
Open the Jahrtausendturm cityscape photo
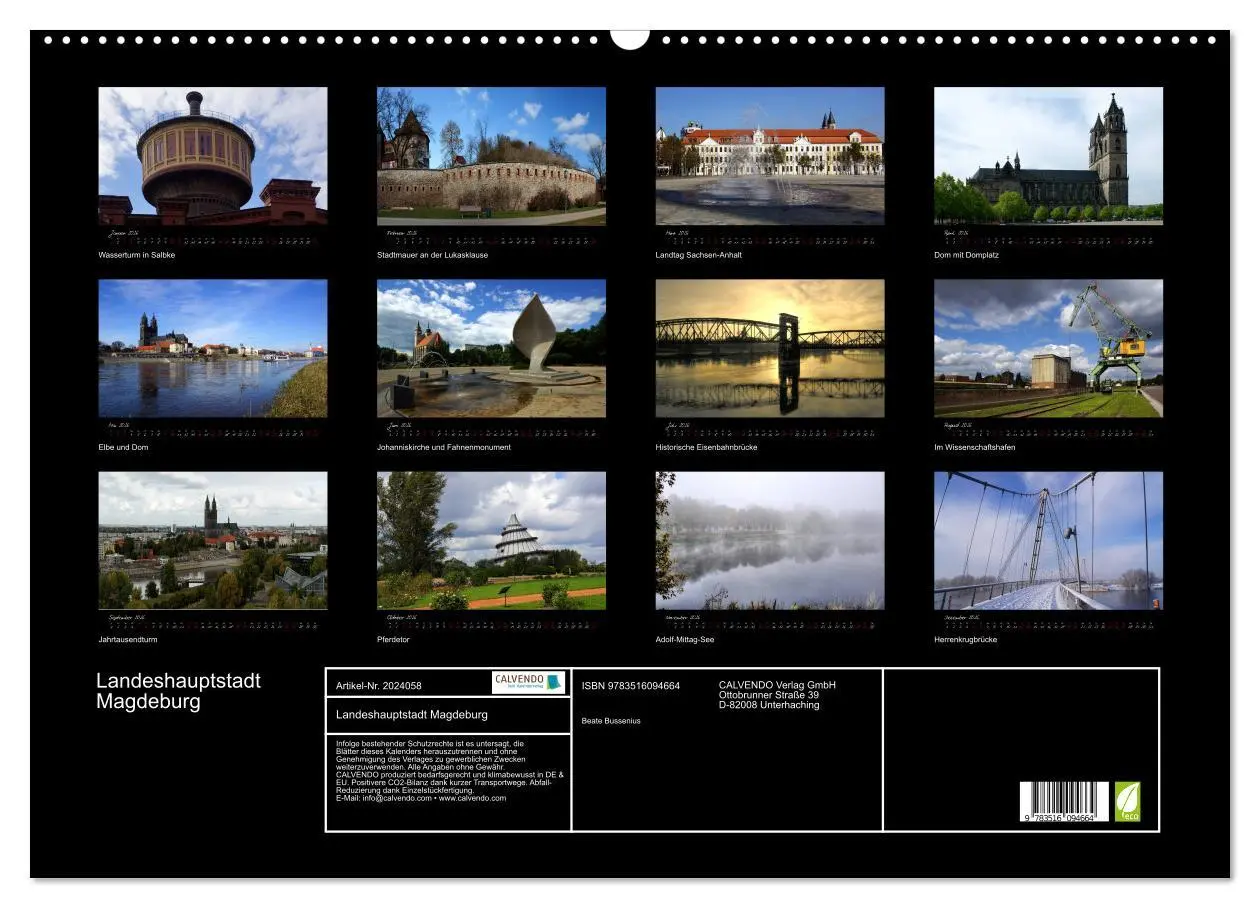[213, 541]
